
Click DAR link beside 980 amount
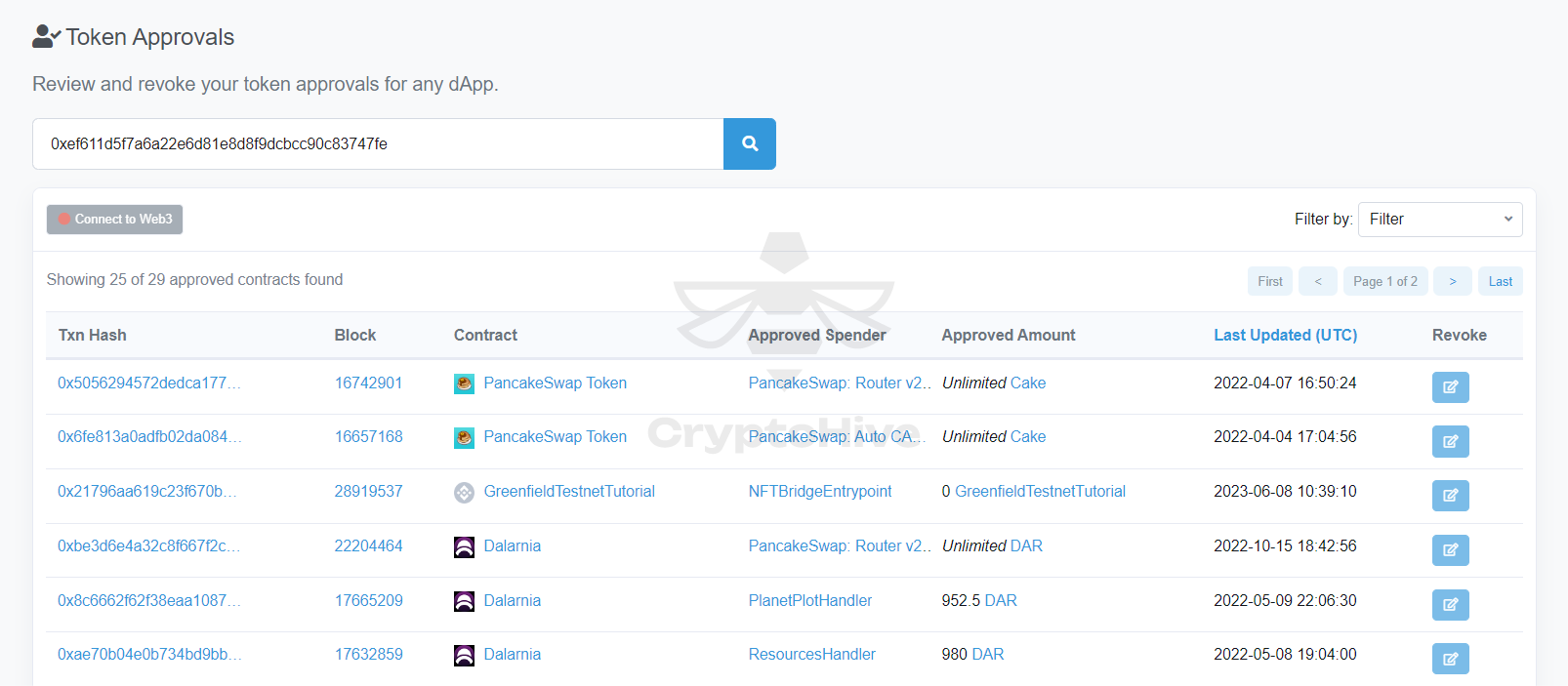[988, 654]
